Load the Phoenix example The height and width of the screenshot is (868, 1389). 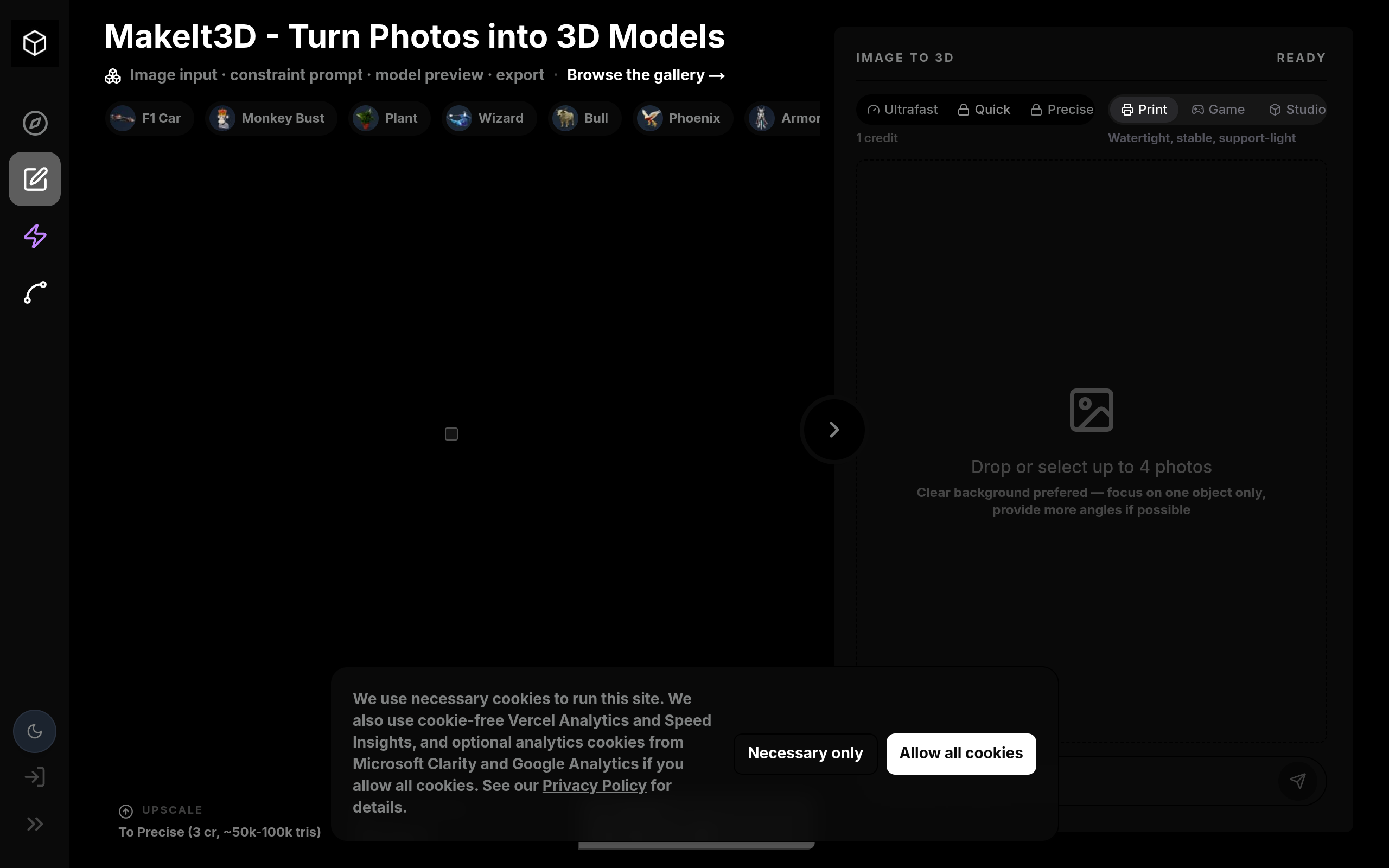click(x=683, y=118)
